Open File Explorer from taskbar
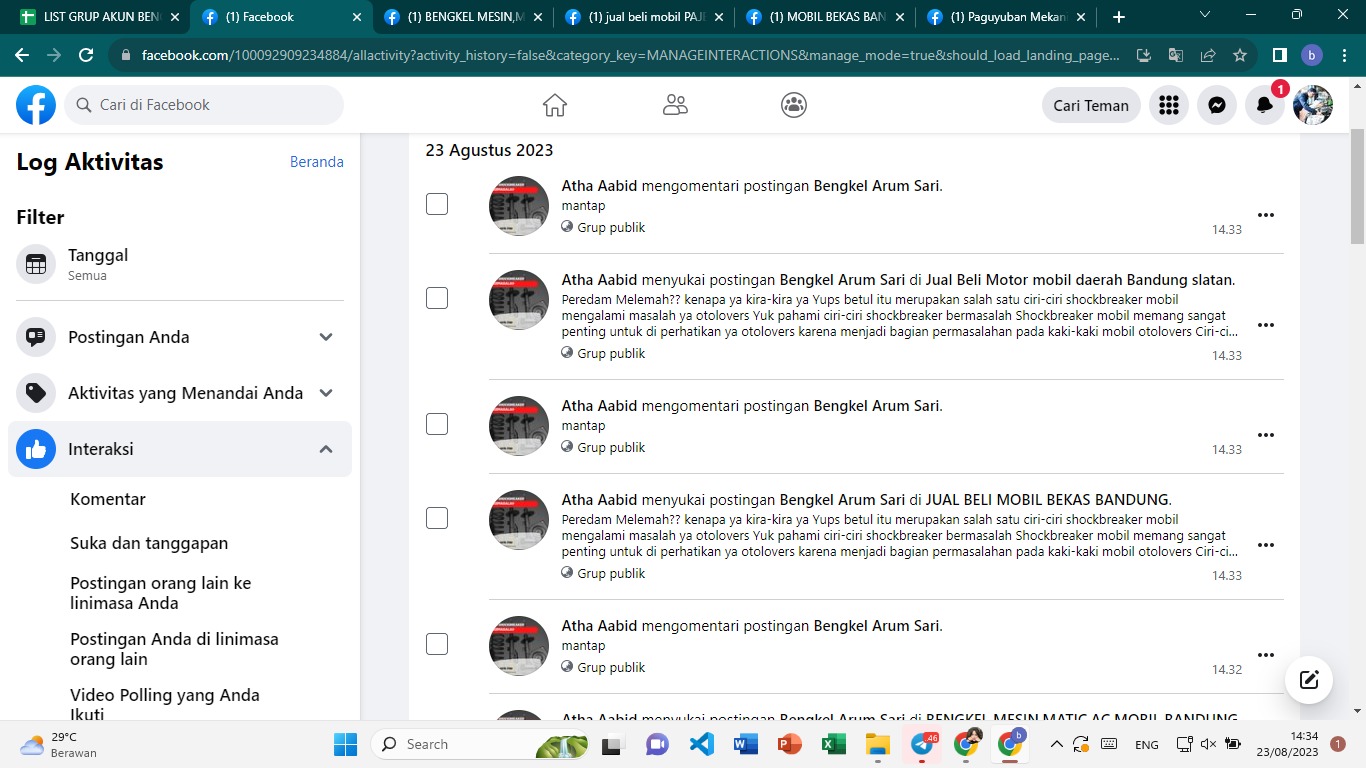 (x=877, y=744)
